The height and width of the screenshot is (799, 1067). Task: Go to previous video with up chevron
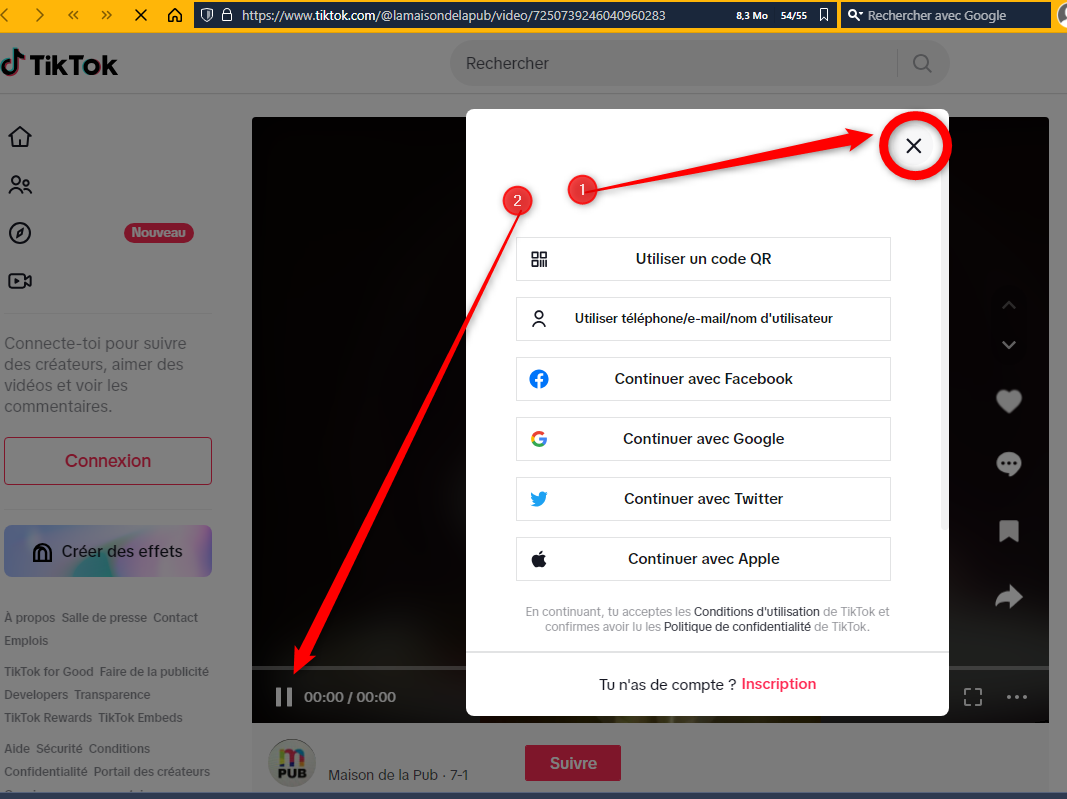tap(1009, 305)
